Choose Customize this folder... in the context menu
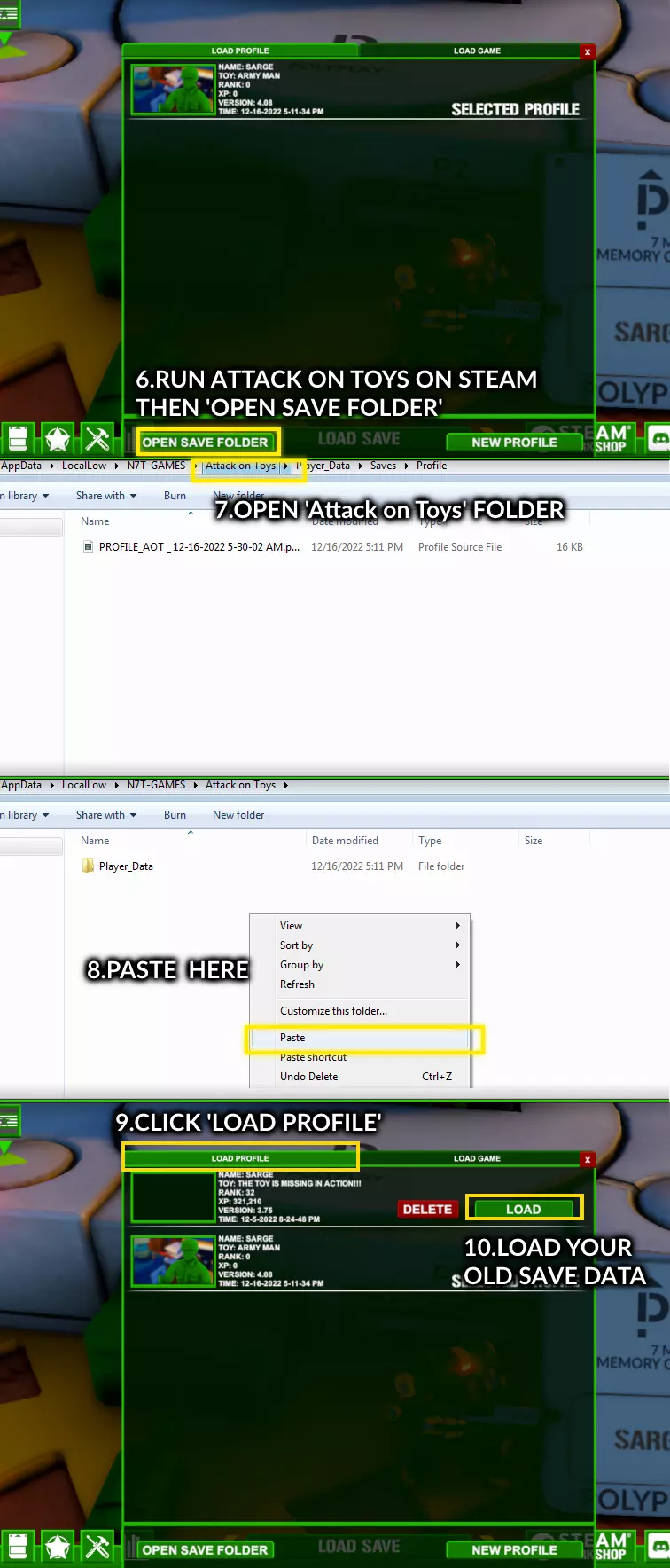 [x=359, y=1010]
